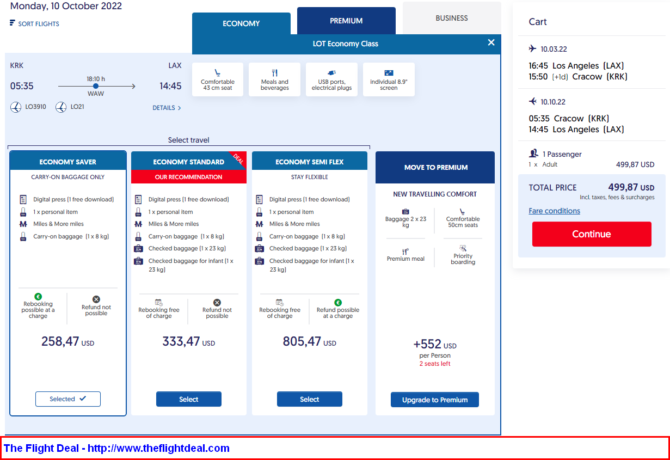This screenshot has height=460, width=670.
Task: Click the Move to Premium header
Action: pyautogui.click(x=435, y=167)
